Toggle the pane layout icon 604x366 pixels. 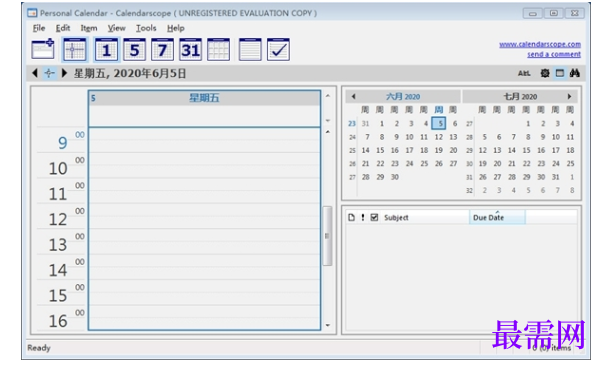pos(560,73)
